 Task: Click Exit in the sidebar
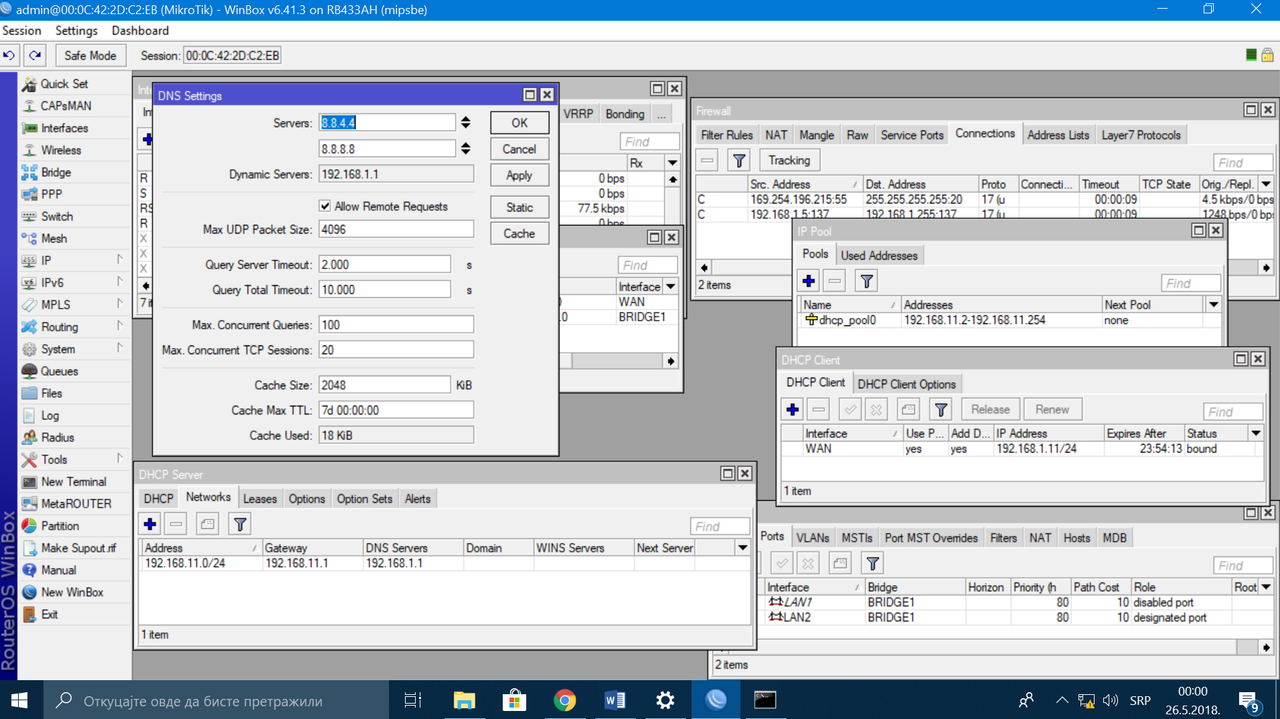coord(49,614)
